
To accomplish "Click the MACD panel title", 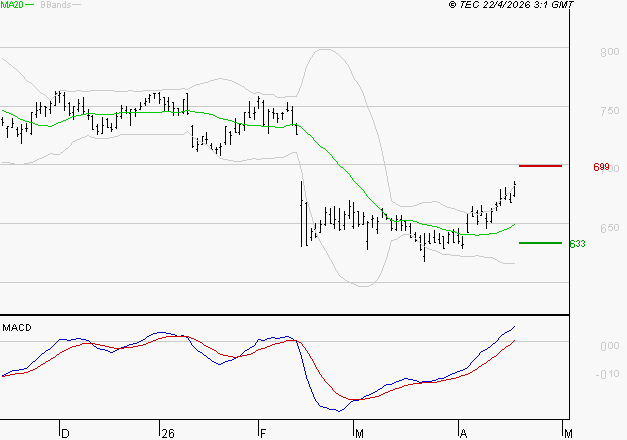I will 17,328.
